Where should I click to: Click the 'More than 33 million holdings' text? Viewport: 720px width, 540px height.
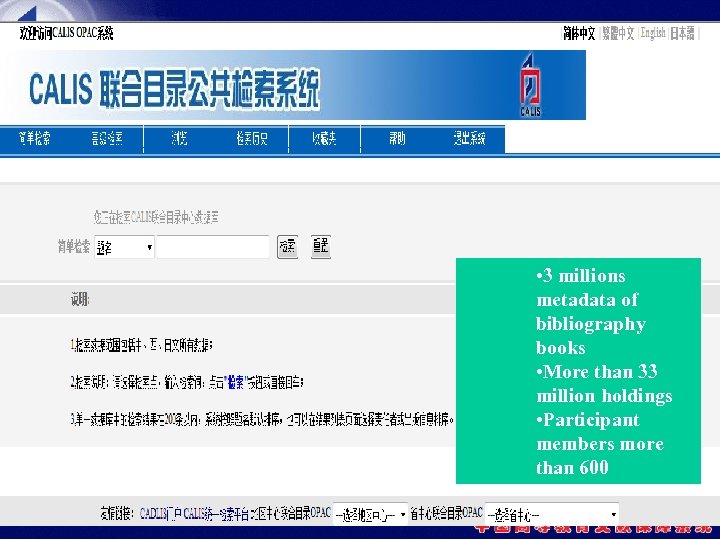pyautogui.click(x=604, y=383)
